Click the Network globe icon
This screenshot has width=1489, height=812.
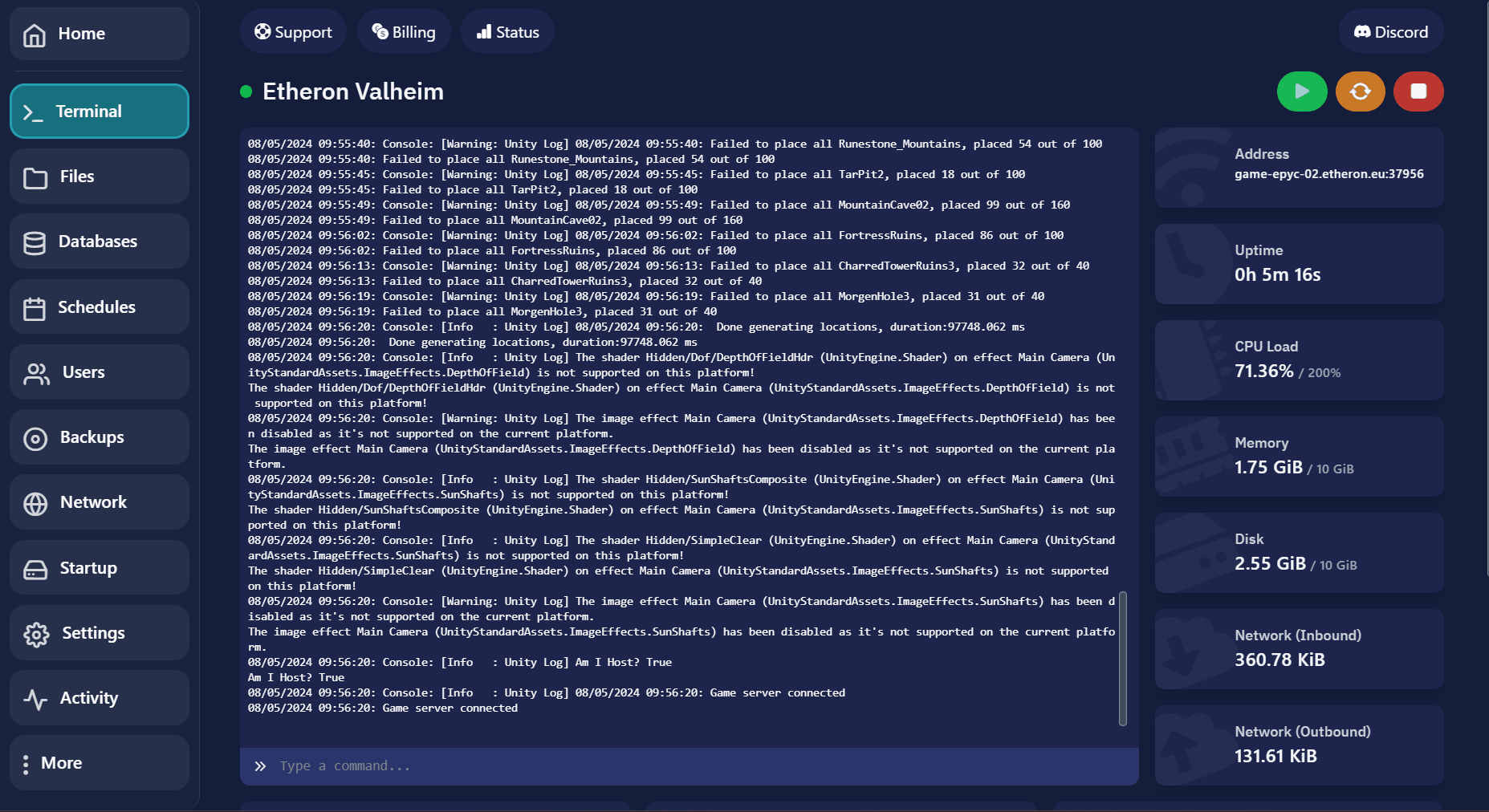click(x=35, y=503)
